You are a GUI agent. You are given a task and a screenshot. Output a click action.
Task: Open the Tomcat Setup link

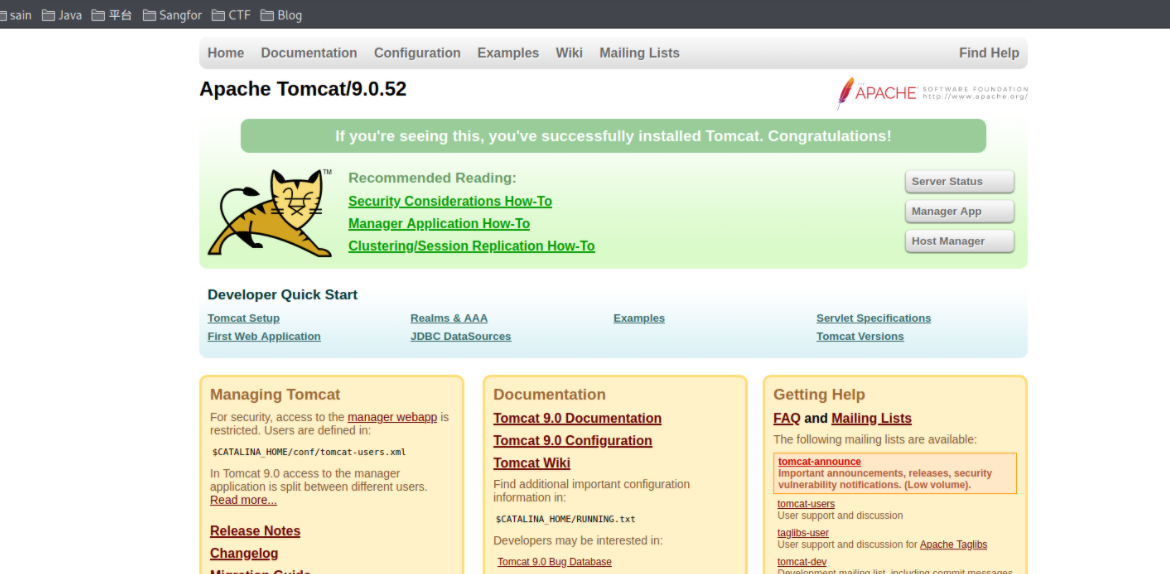[243, 318]
